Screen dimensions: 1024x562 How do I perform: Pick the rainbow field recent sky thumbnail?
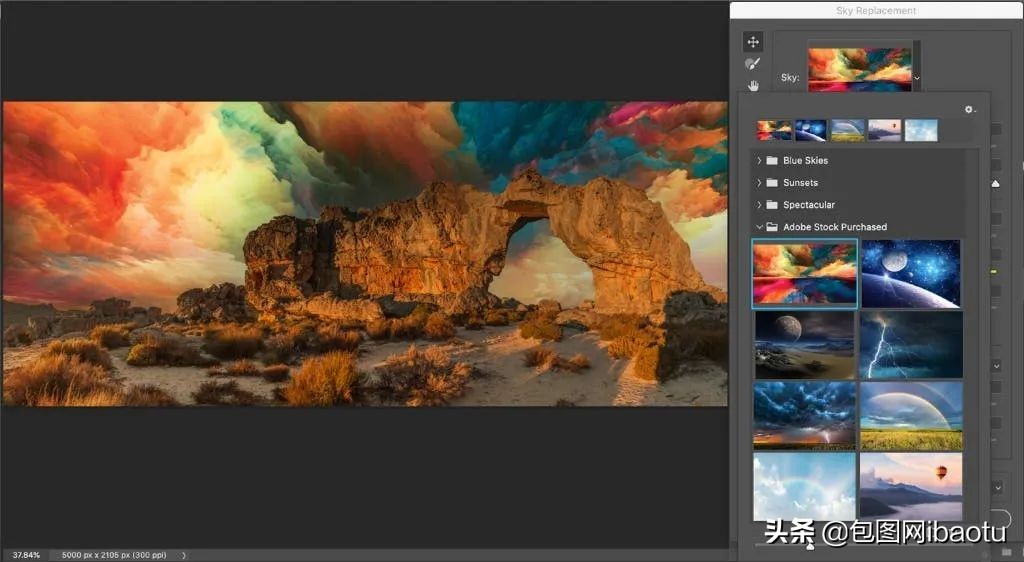click(x=848, y=131)
